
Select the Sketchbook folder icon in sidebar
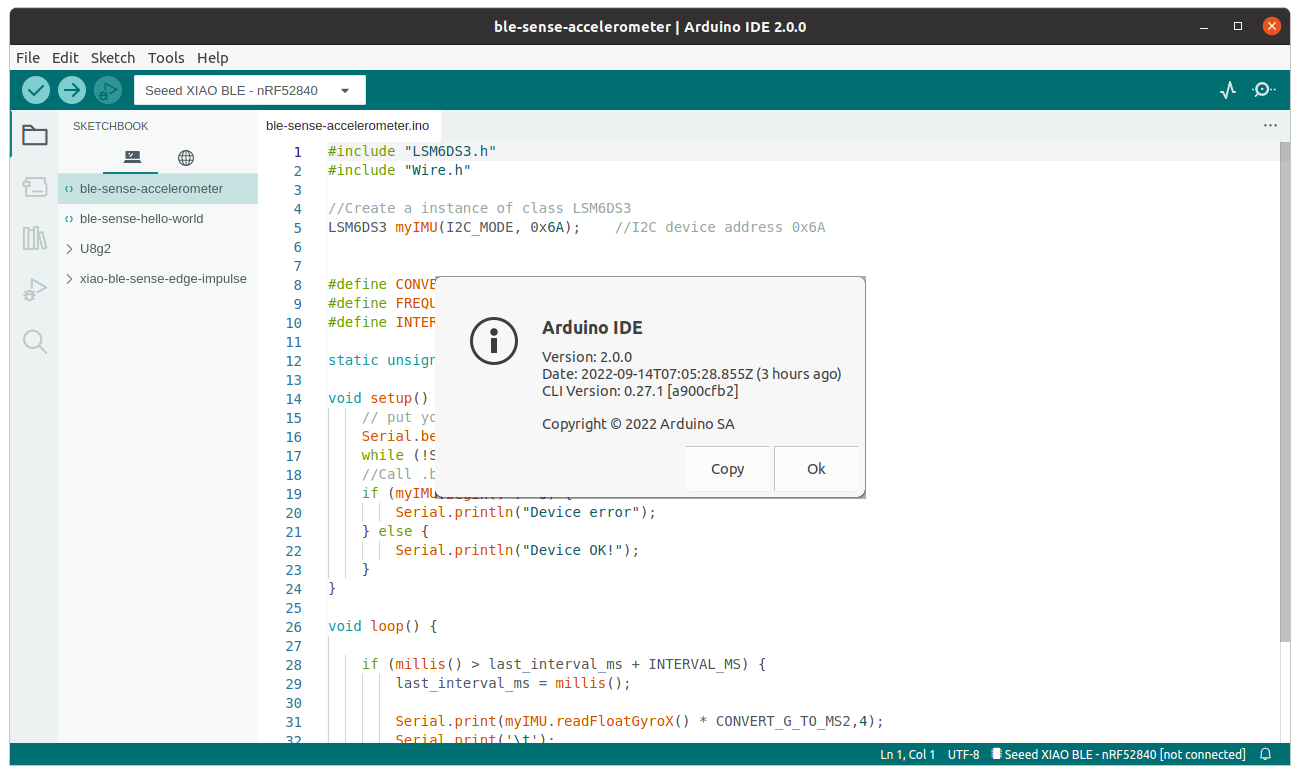click(x=33, y=134)
